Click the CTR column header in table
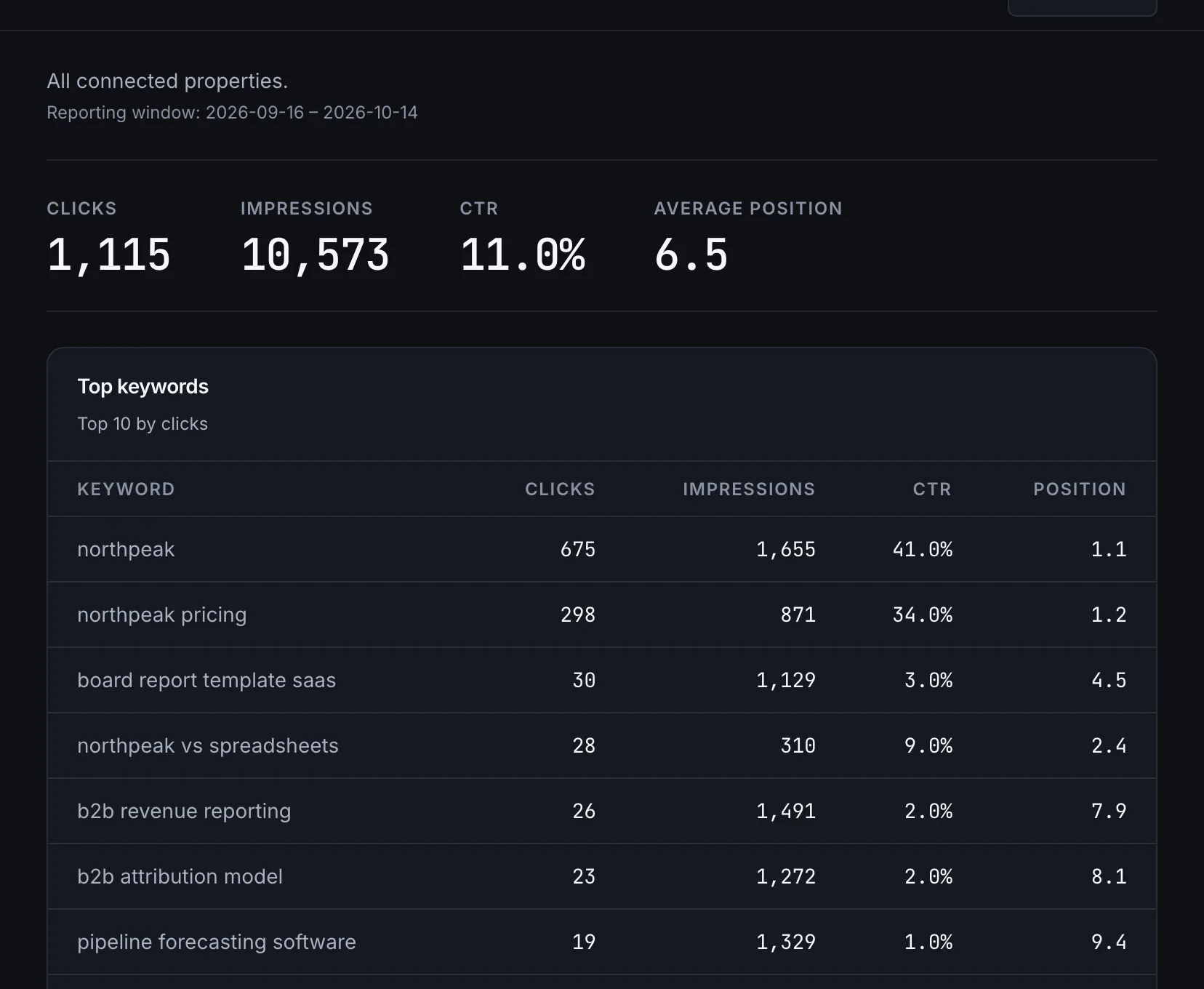Screen dimensions: 1204x989 [x=932, y=489]
